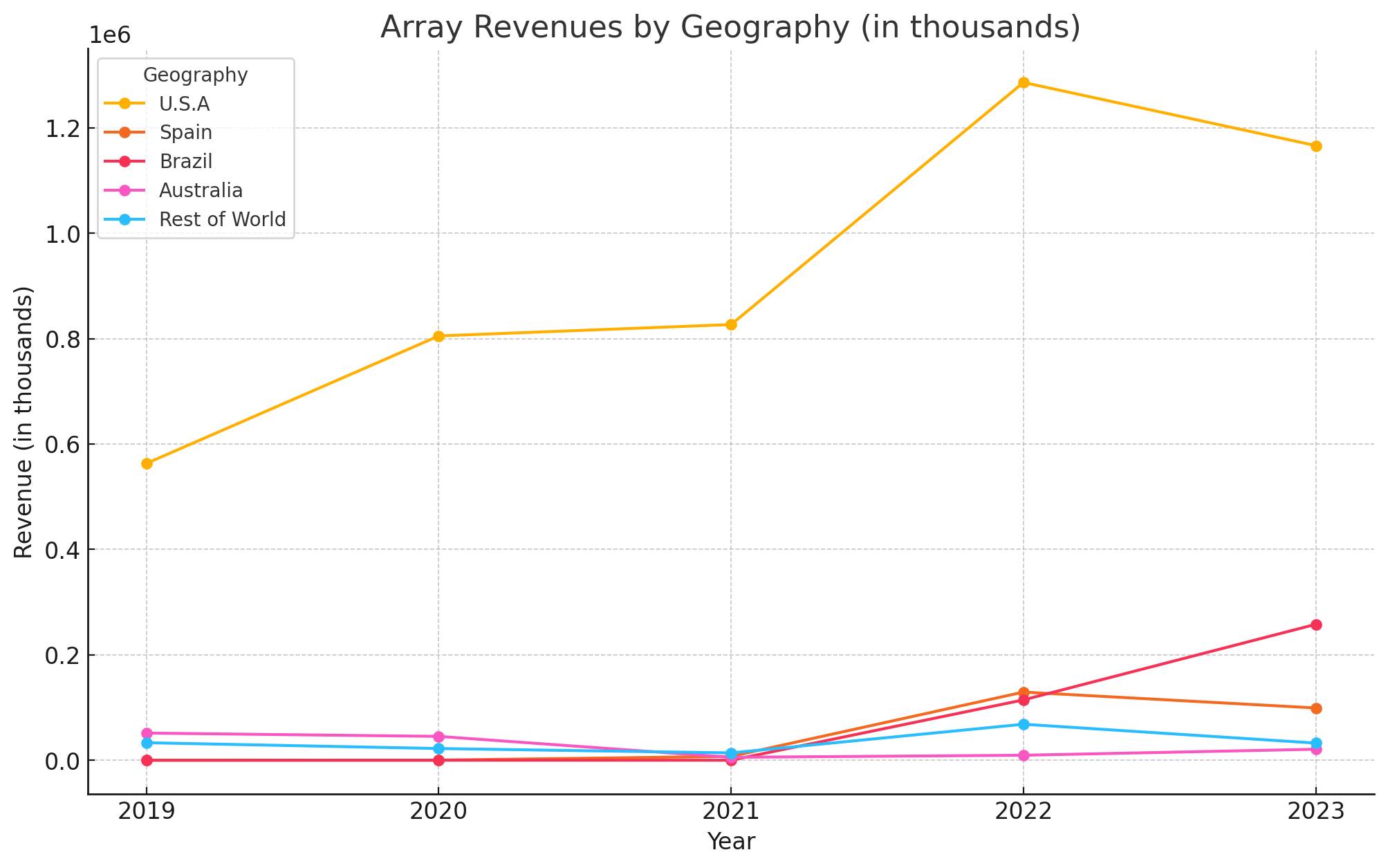
Task: Click the U.S.A 2022 peak data point
Action: coord(1024,83)
